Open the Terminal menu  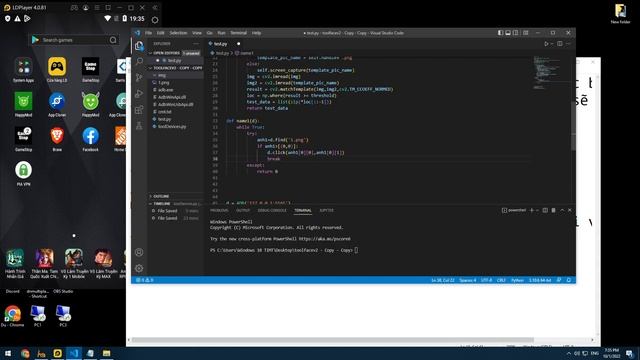coord(238,33)
